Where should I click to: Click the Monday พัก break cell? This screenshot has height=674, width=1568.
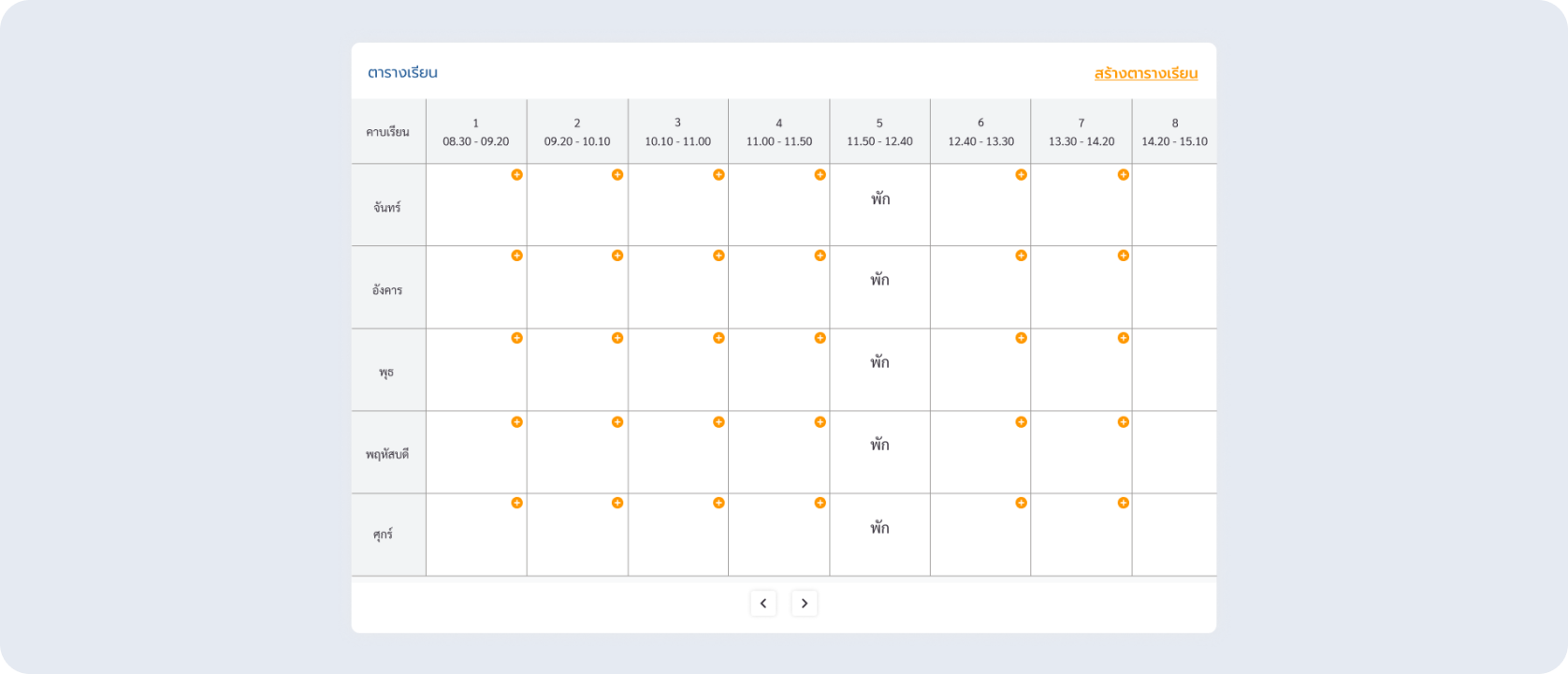click(880, 205)
